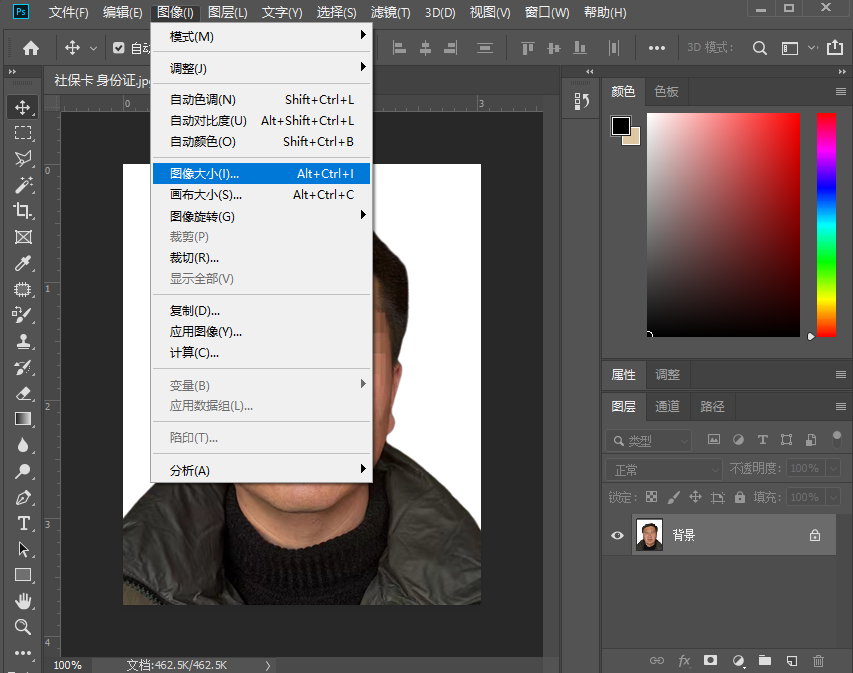Open the 文件(F) menu
The width and height of the screenshot is (853, 673).
coord(69,13)
